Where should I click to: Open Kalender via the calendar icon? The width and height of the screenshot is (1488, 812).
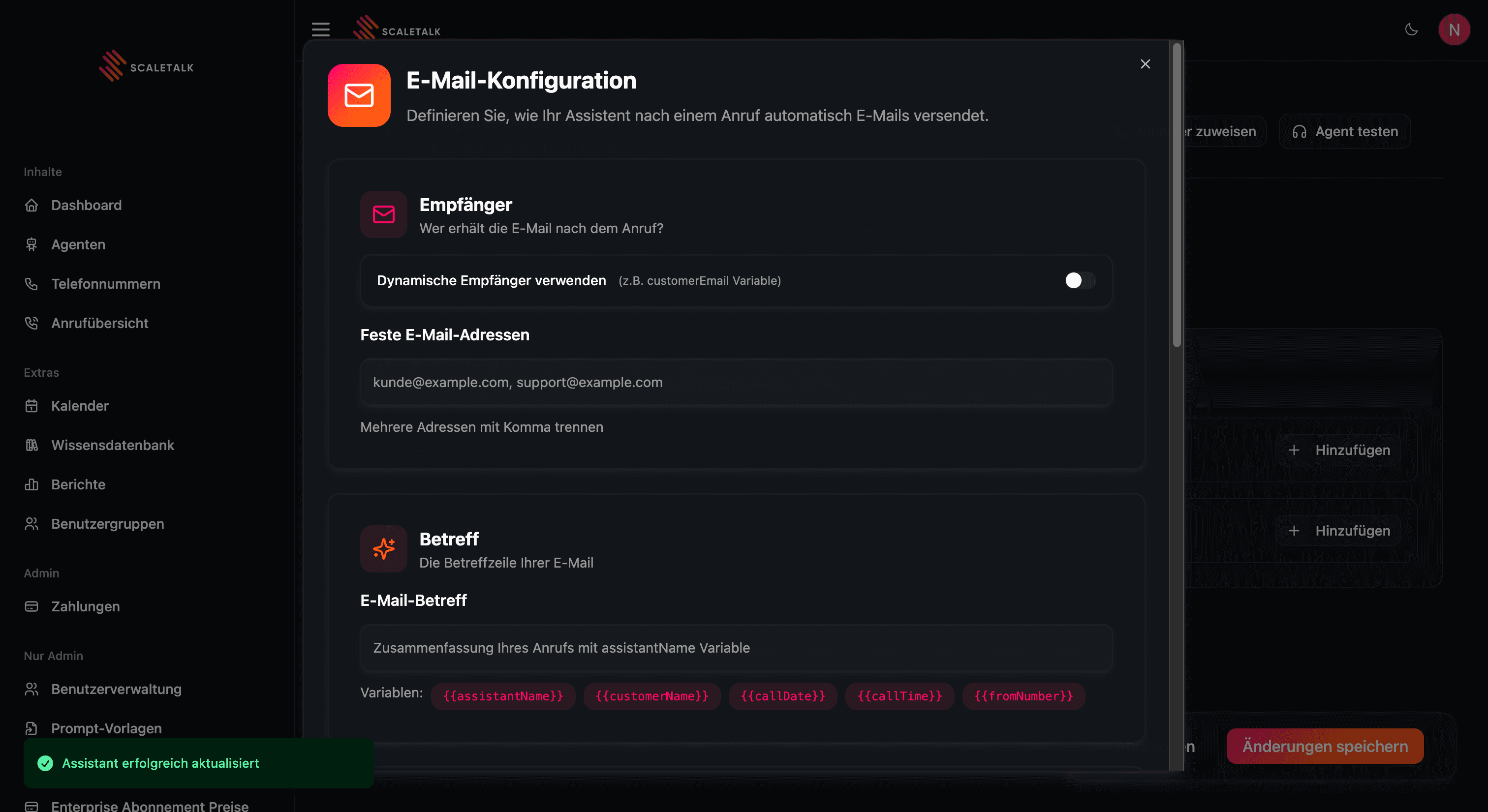pos(32,405)
